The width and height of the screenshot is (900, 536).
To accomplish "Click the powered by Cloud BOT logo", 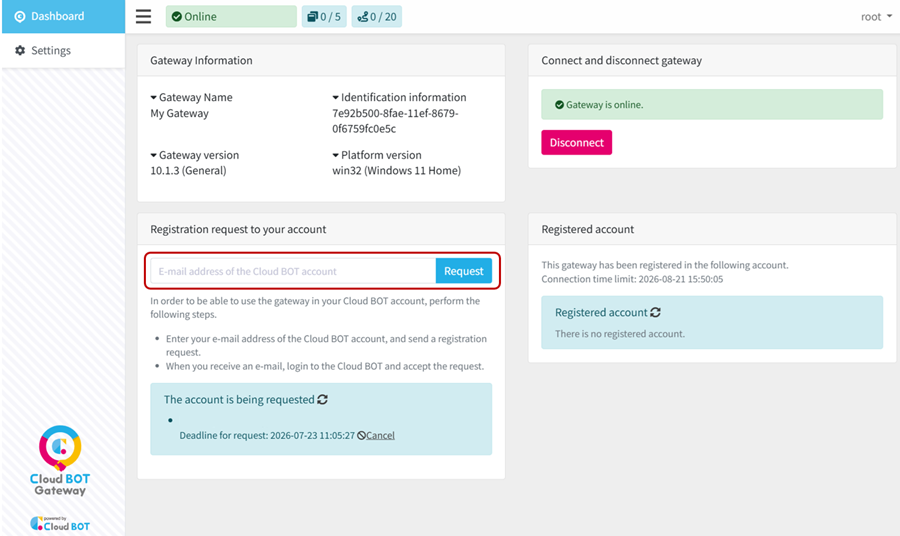I will click(60, 523).
